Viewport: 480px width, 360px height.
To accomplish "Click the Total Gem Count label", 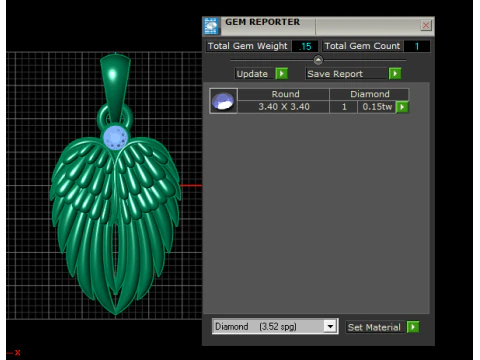I will tap(362, 46).
